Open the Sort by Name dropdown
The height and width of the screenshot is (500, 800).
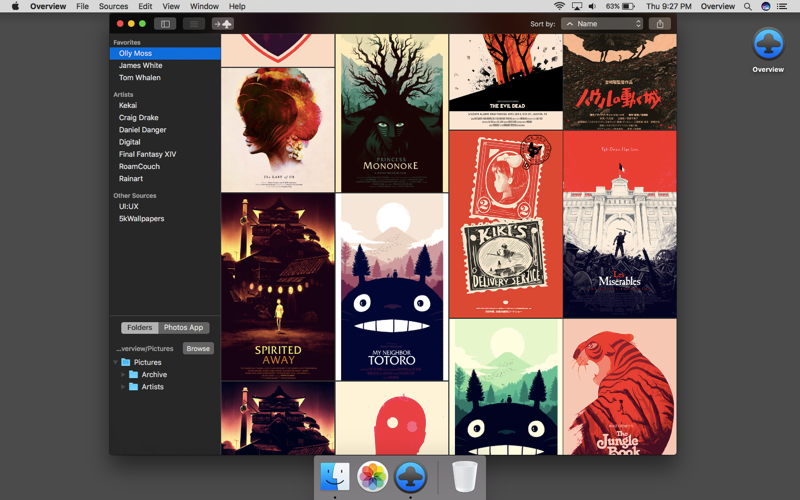point(602,24)
